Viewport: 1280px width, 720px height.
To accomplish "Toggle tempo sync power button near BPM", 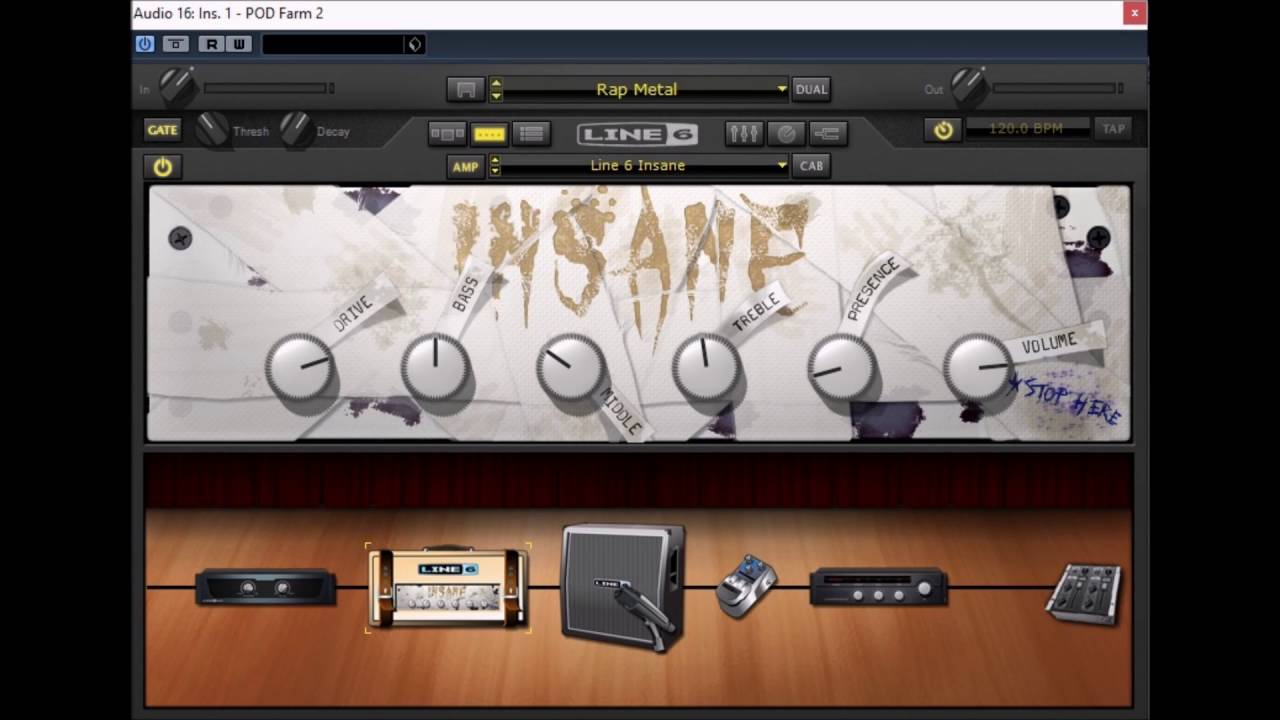I will click(943, 130).
